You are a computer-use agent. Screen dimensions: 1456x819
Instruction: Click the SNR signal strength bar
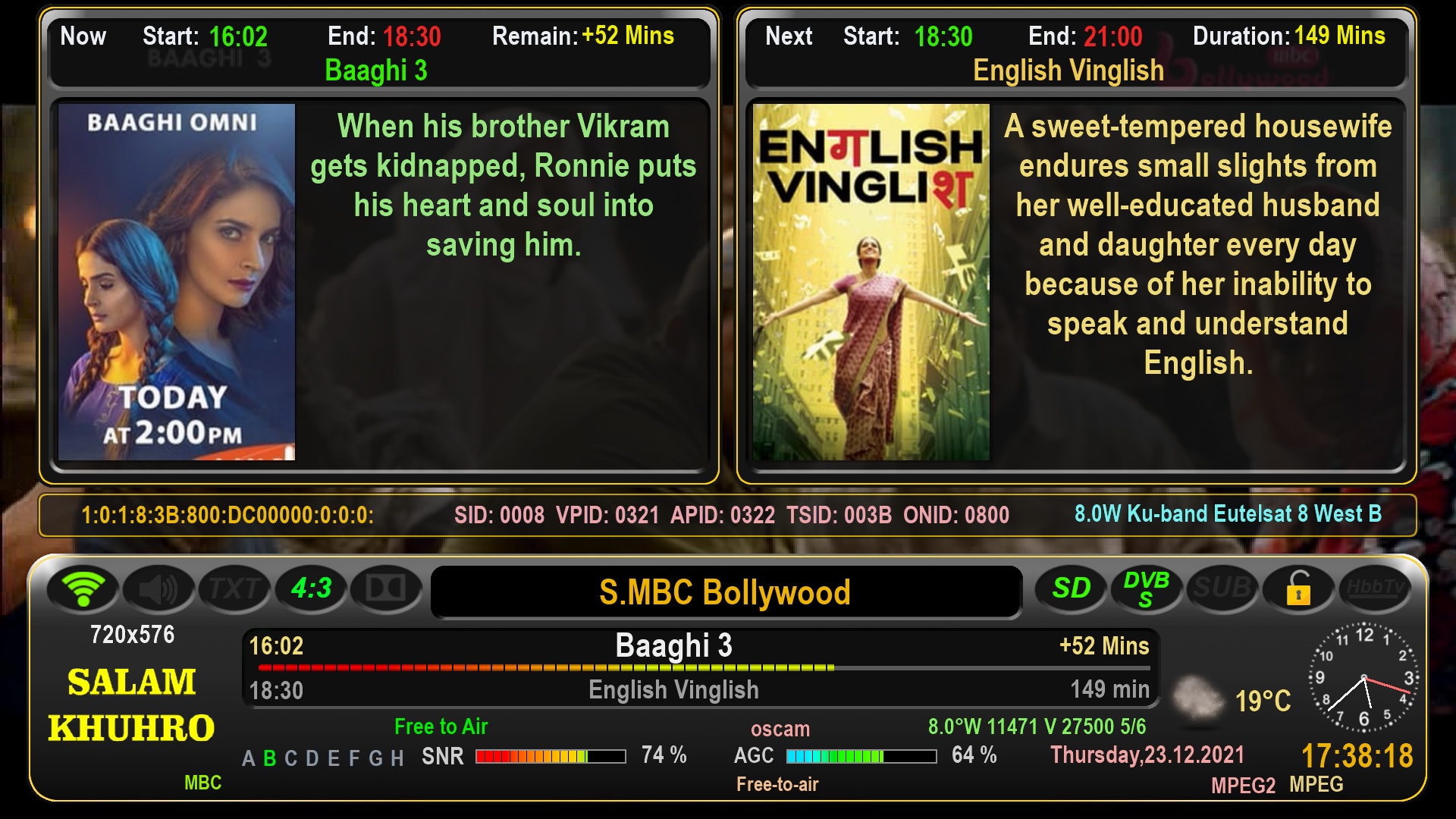(551, 756)
